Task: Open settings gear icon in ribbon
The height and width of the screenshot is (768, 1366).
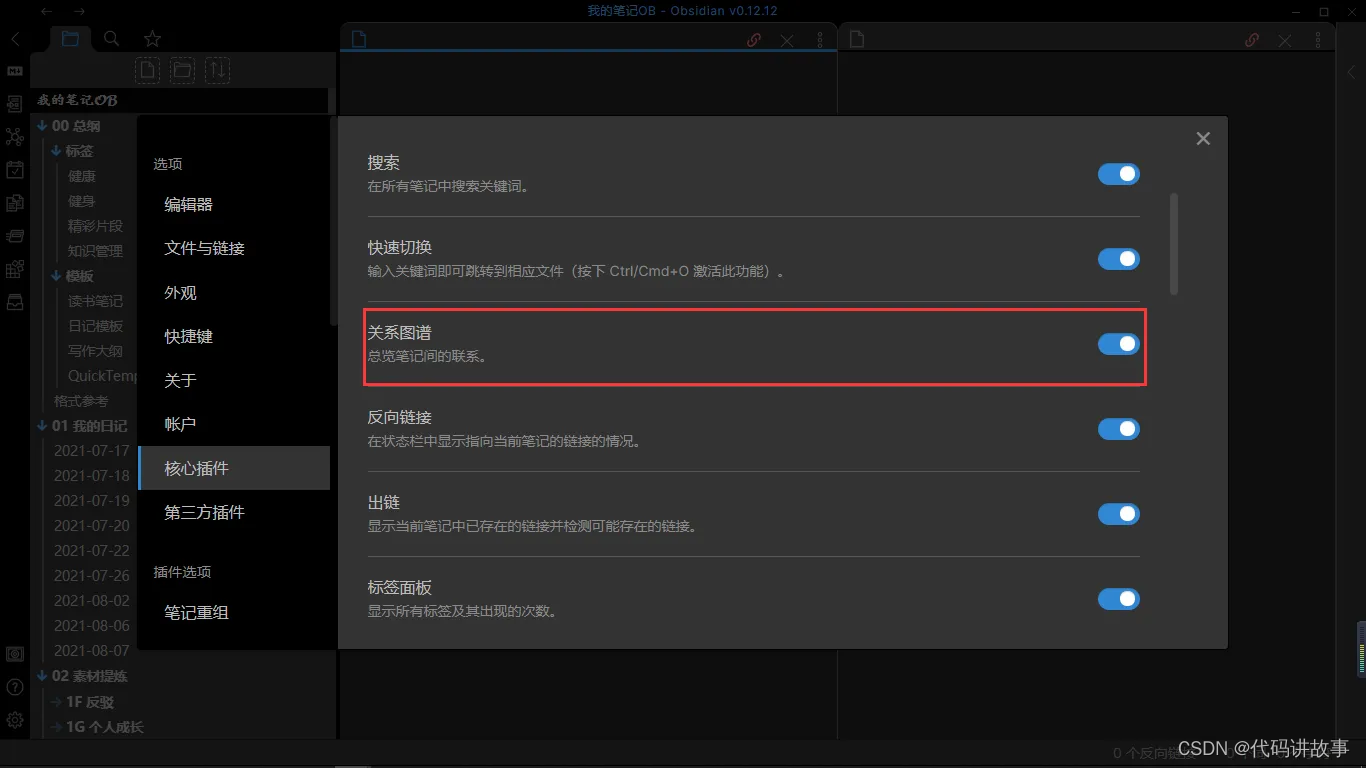Action: 15,720
